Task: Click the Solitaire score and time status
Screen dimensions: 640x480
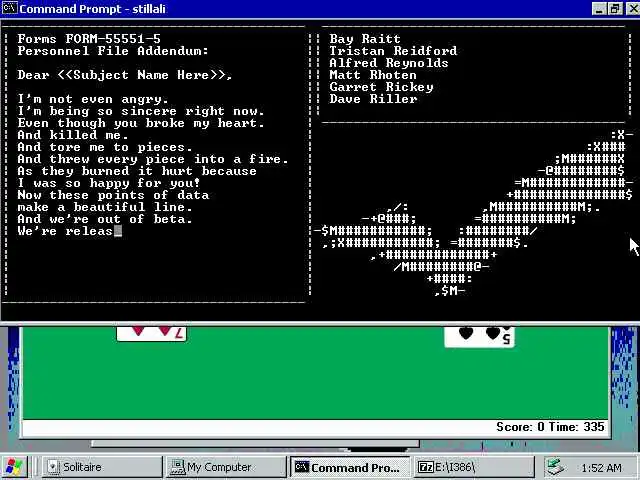Action: coord(550,427)
